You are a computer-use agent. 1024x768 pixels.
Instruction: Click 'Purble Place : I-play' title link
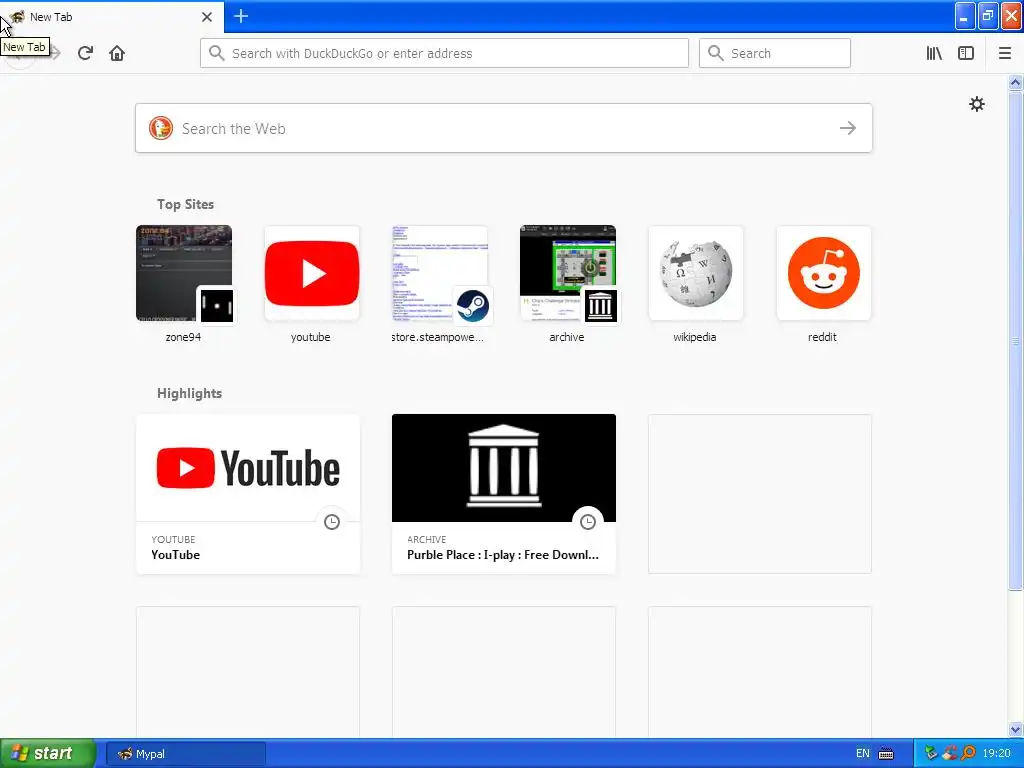503,554
